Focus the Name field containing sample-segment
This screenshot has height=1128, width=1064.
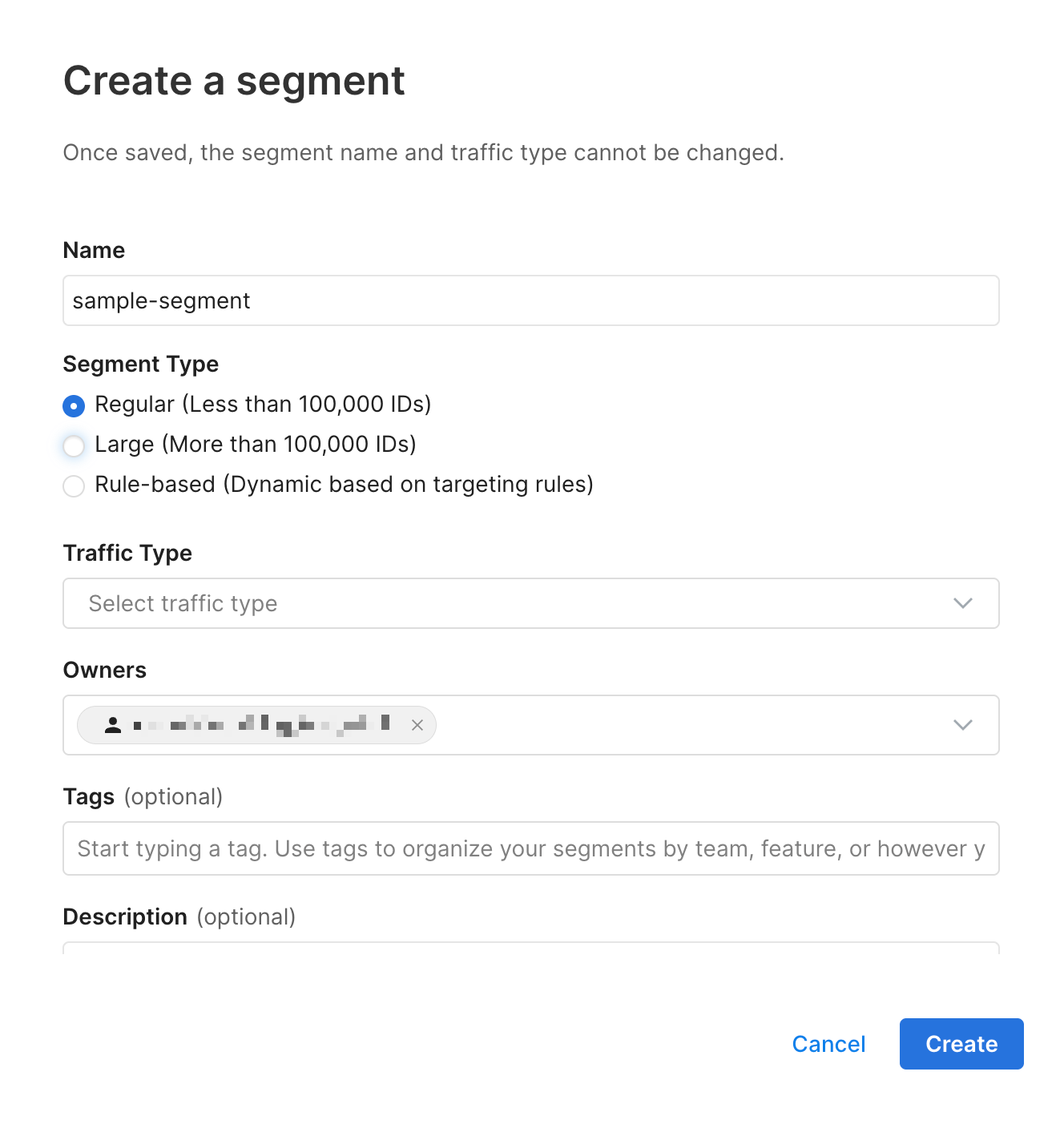[x=530, y=300]
